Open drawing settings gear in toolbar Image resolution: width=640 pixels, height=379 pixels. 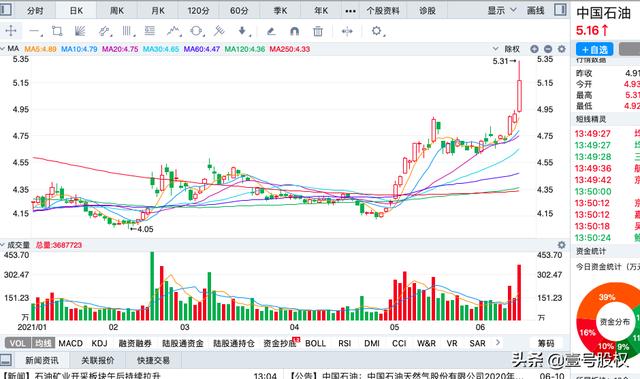tap(377, 31)
